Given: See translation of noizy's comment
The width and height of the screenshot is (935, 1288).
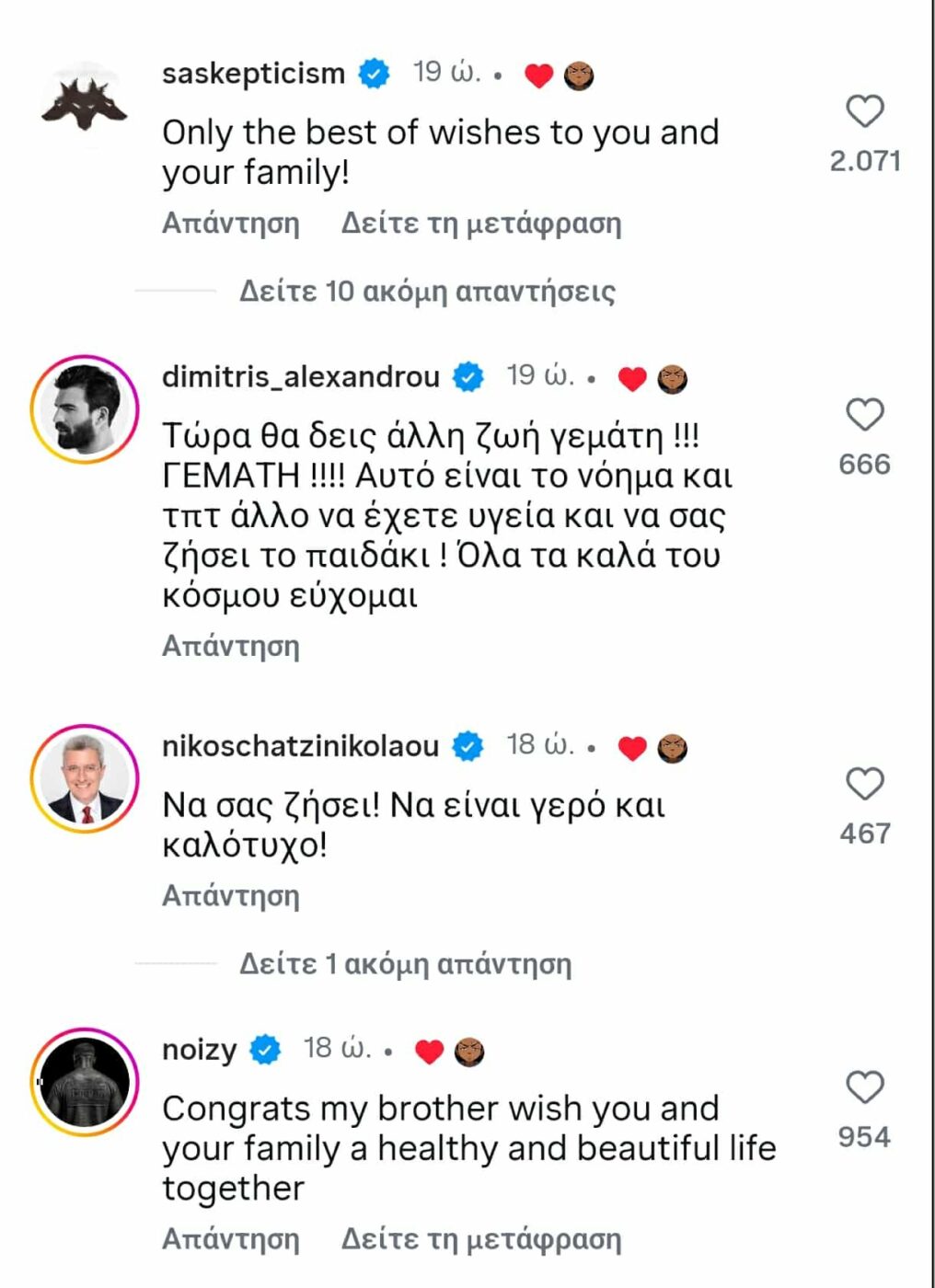Looking at the screenshot, I should click(x=481, y=1239).
